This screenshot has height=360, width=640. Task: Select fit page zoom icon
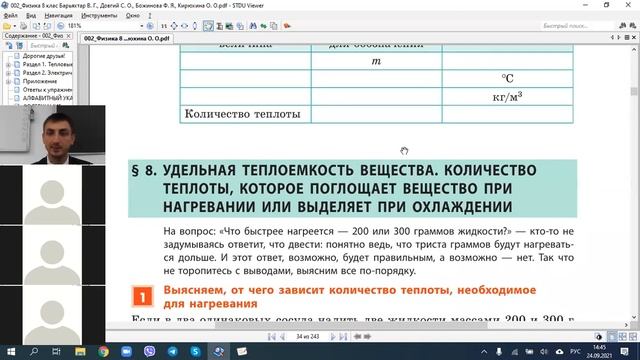coord(174,26)
